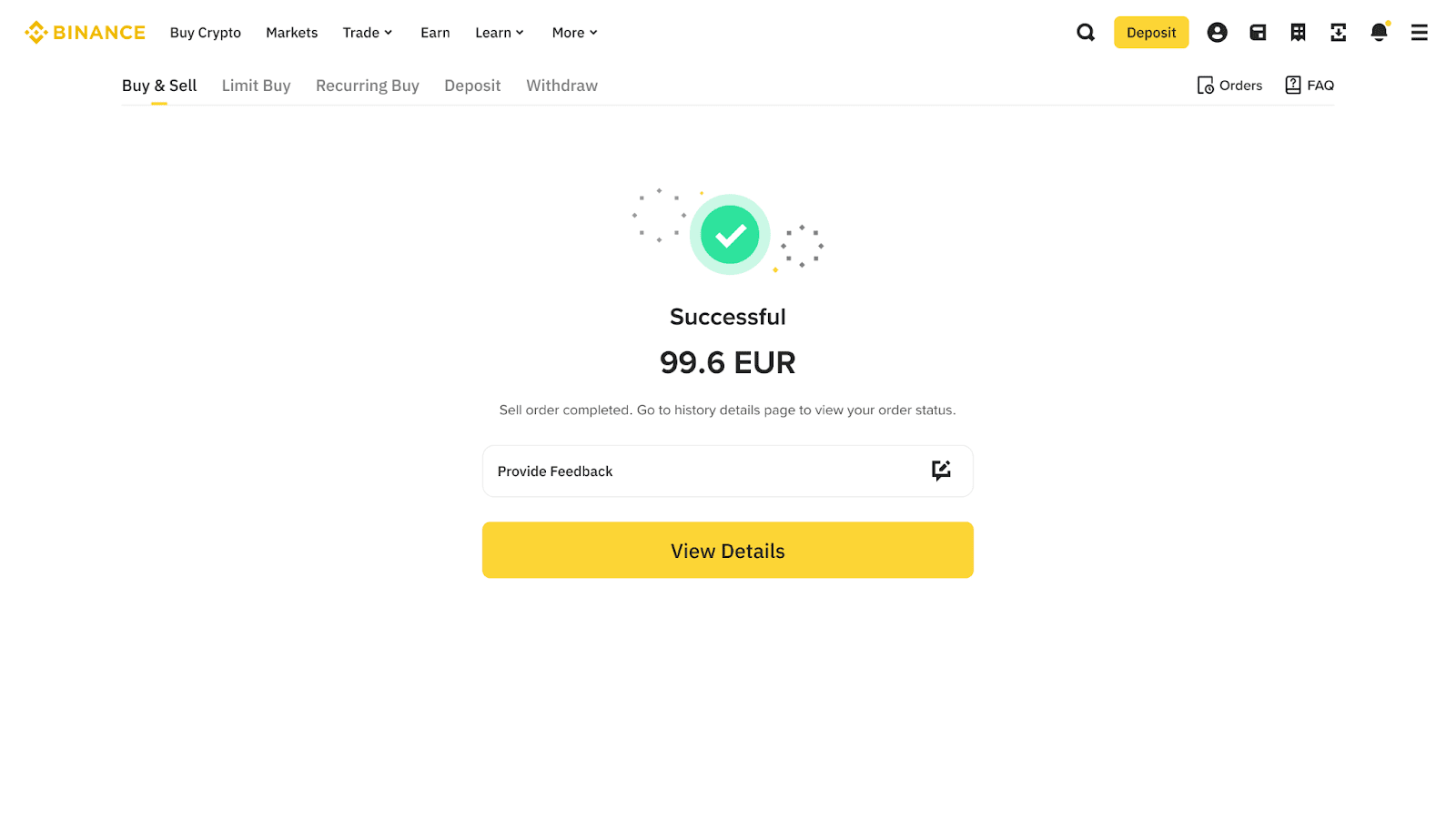The image size is (1456, 821).
Task: Open the FAQ link
Action: click(x=1309, y=86)
